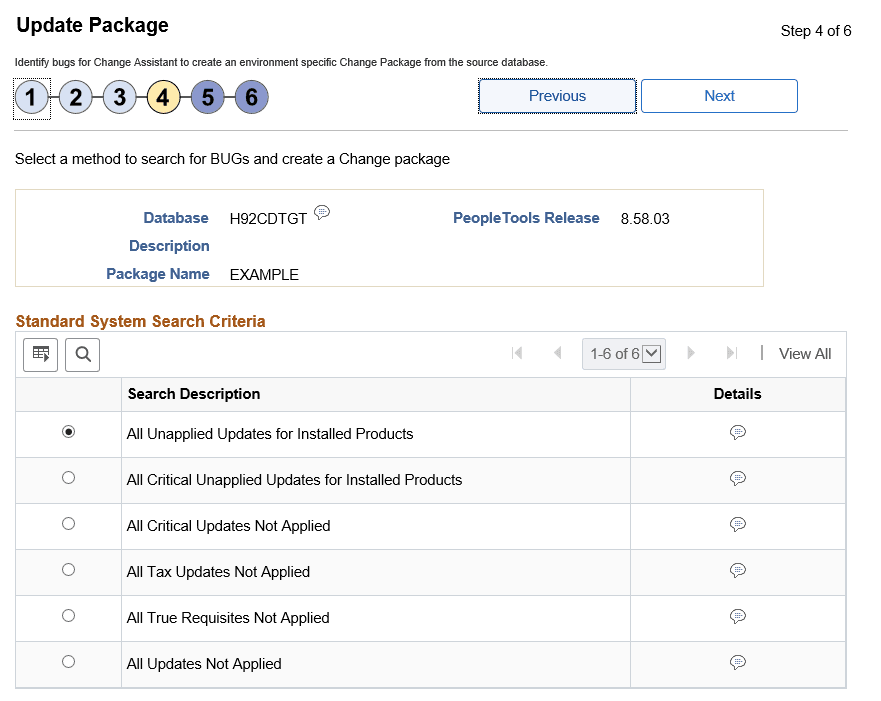
Task: Open the grid action menu icon
Action: pyautogui.click(x=40, y=354)
